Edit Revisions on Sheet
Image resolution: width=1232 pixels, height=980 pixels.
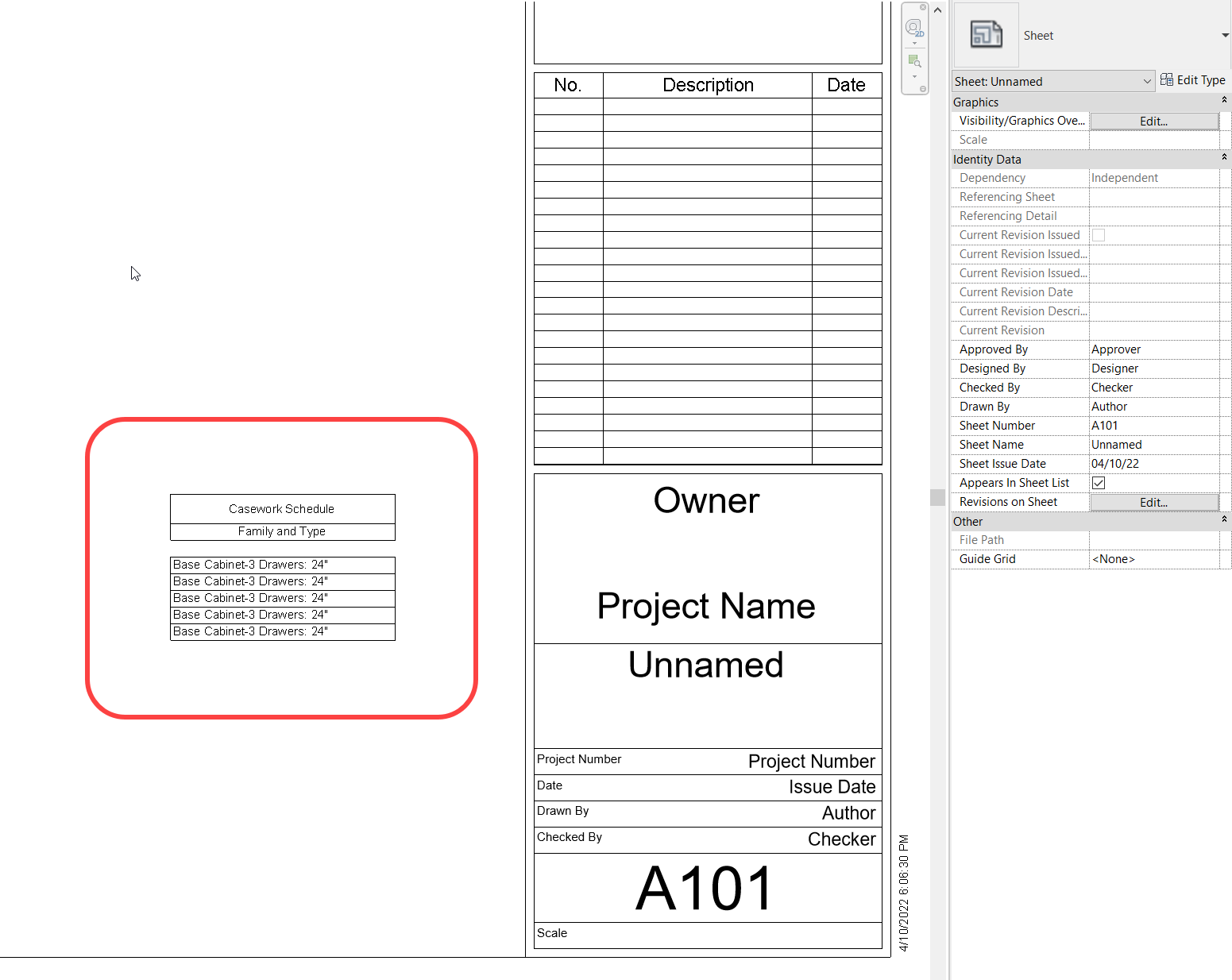click(1153, 502)
